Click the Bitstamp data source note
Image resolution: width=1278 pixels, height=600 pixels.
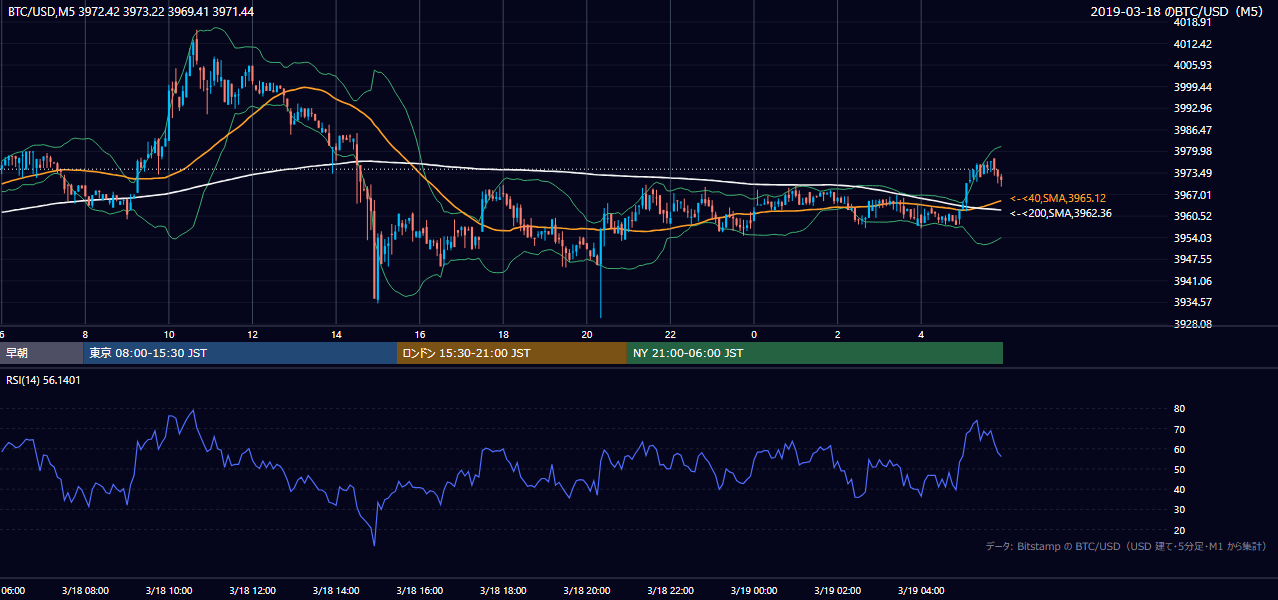[1126, 546]
